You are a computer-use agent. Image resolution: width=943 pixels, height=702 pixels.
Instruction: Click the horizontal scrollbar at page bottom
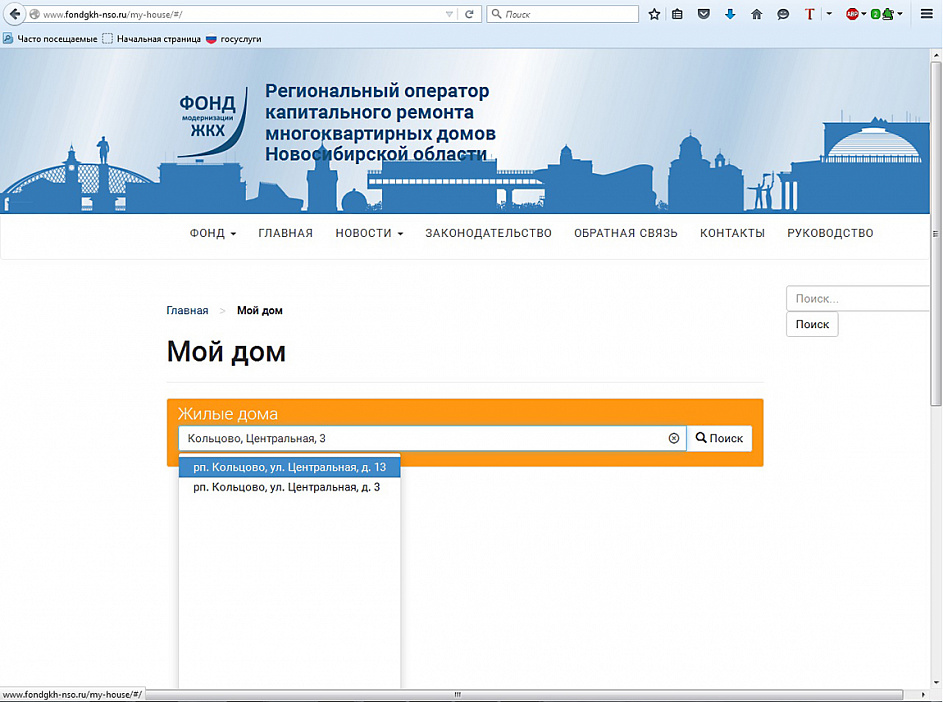457,695
